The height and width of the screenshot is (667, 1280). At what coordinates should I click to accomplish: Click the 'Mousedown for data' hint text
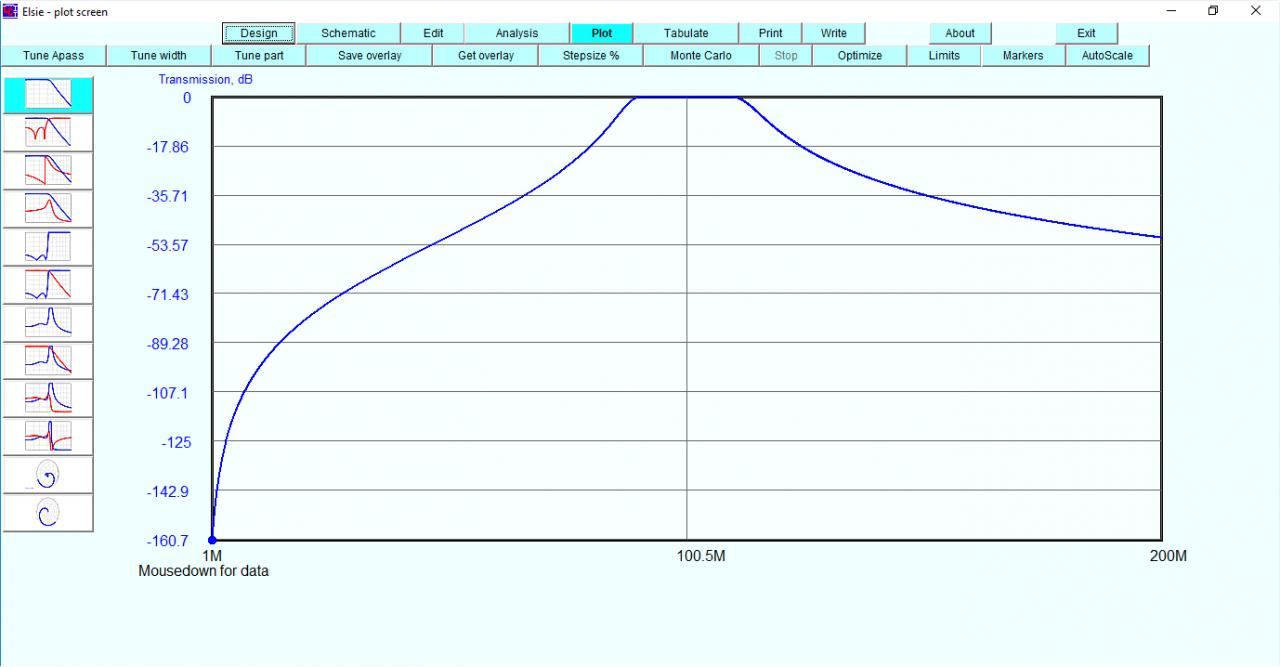tap(203, 572)
